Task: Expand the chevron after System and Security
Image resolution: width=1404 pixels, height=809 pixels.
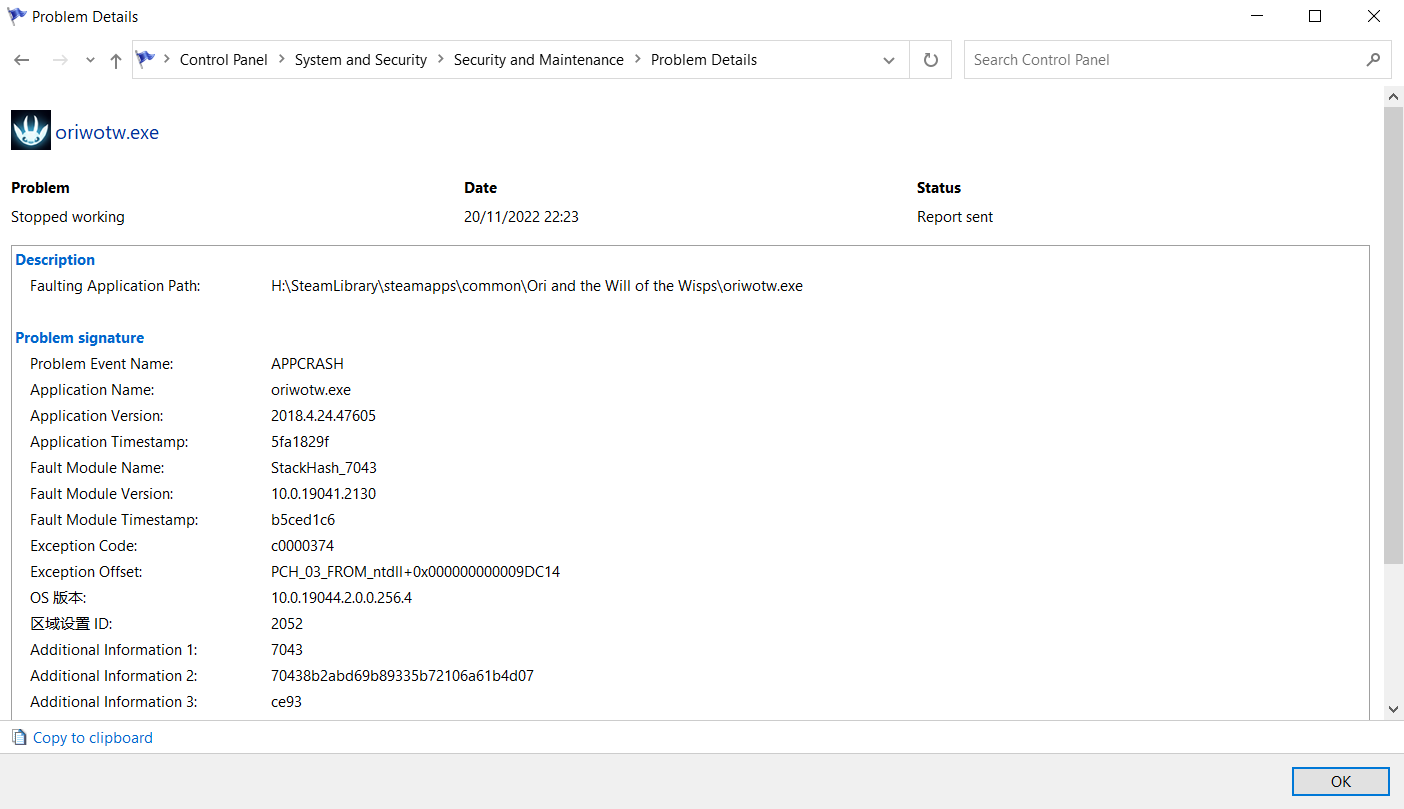Action: pyautogui.click(x=441, y=60)
